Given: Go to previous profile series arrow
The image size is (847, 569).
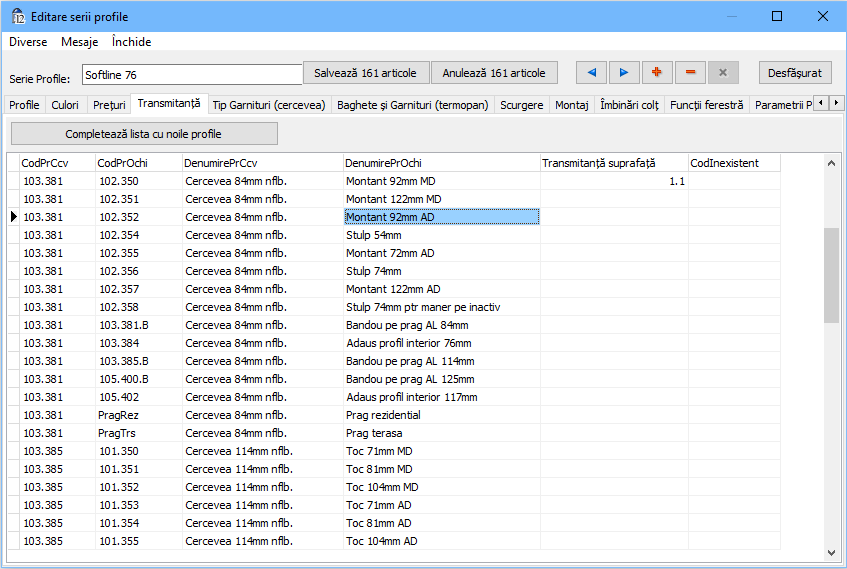Looking at the screenshot, I should 592,73.
